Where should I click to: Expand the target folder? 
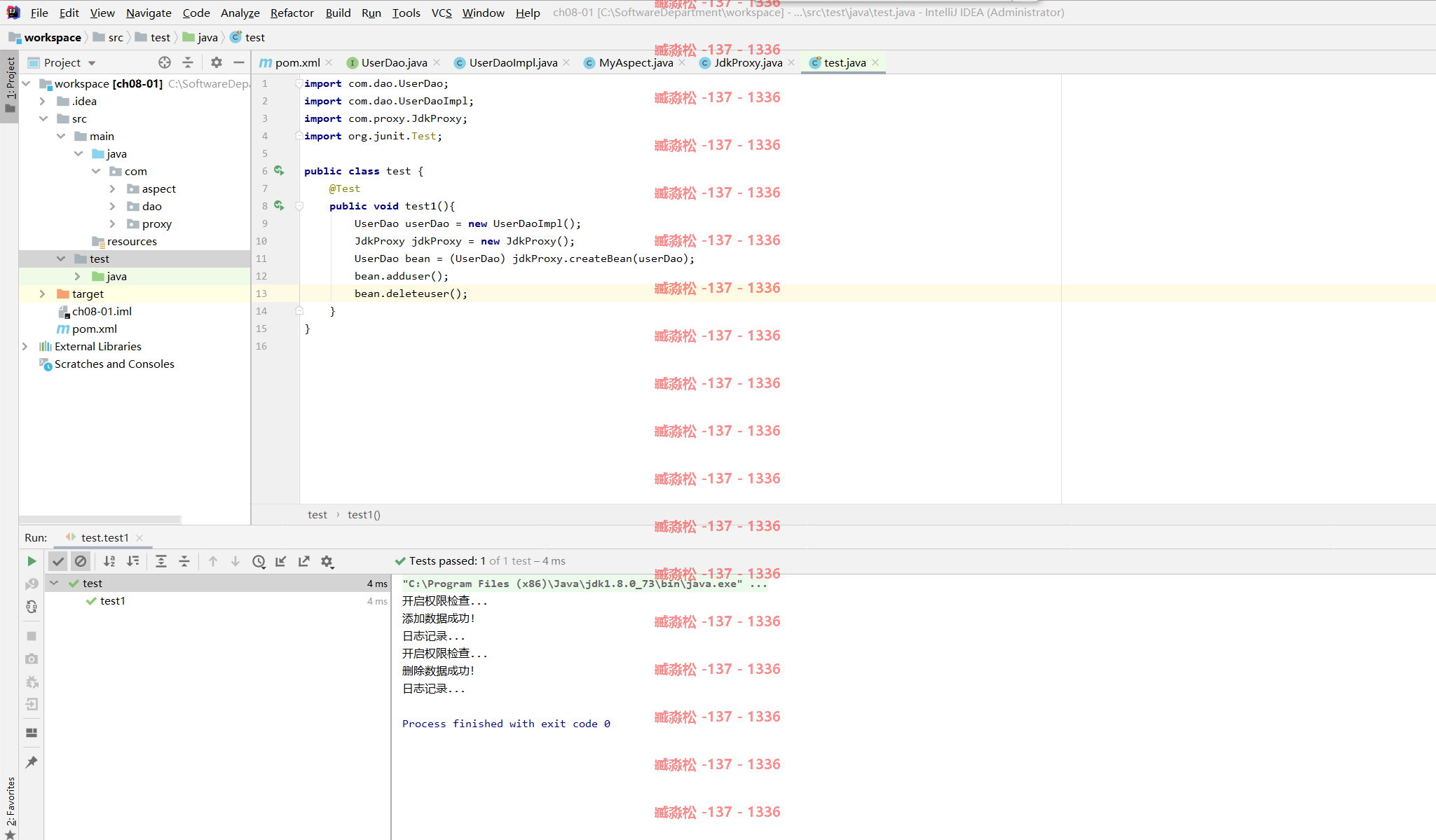[x=43, y=294]
